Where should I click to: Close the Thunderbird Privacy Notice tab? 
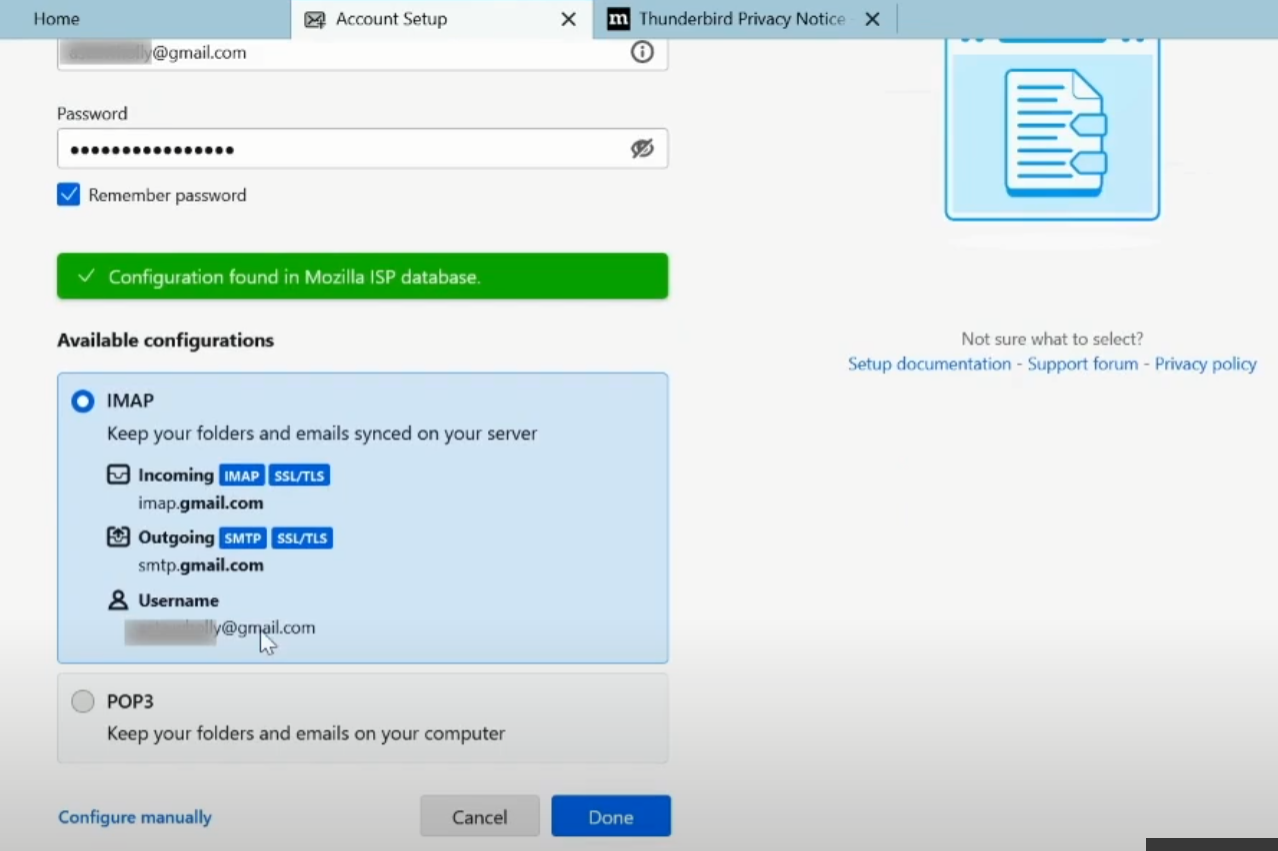pos(872,19)
